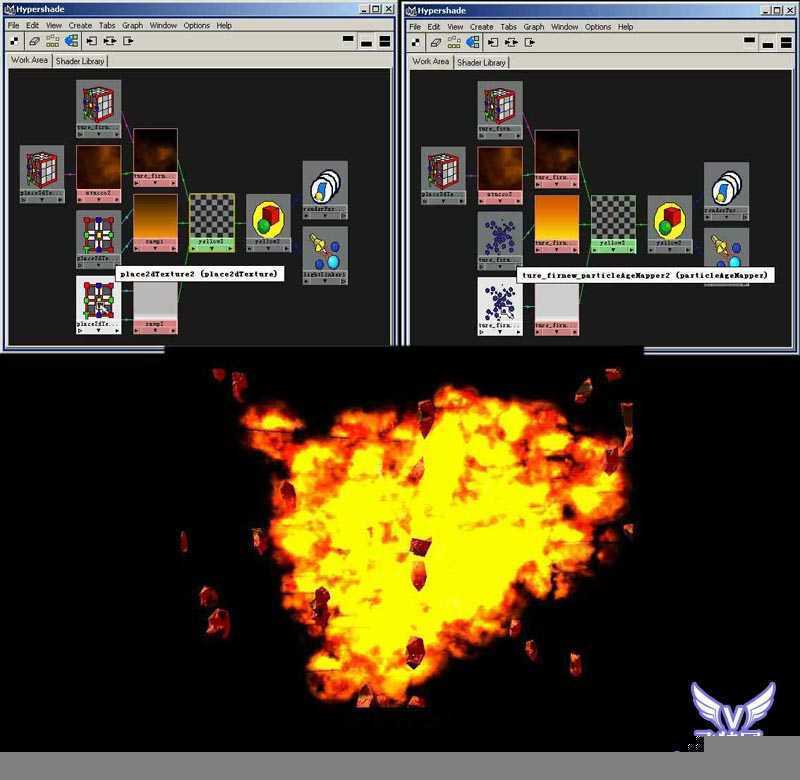Screen dimensions: 800x780
Task: Click Clear Graph eraser icon in left Hypershade
Action: (x=34, y=41)
